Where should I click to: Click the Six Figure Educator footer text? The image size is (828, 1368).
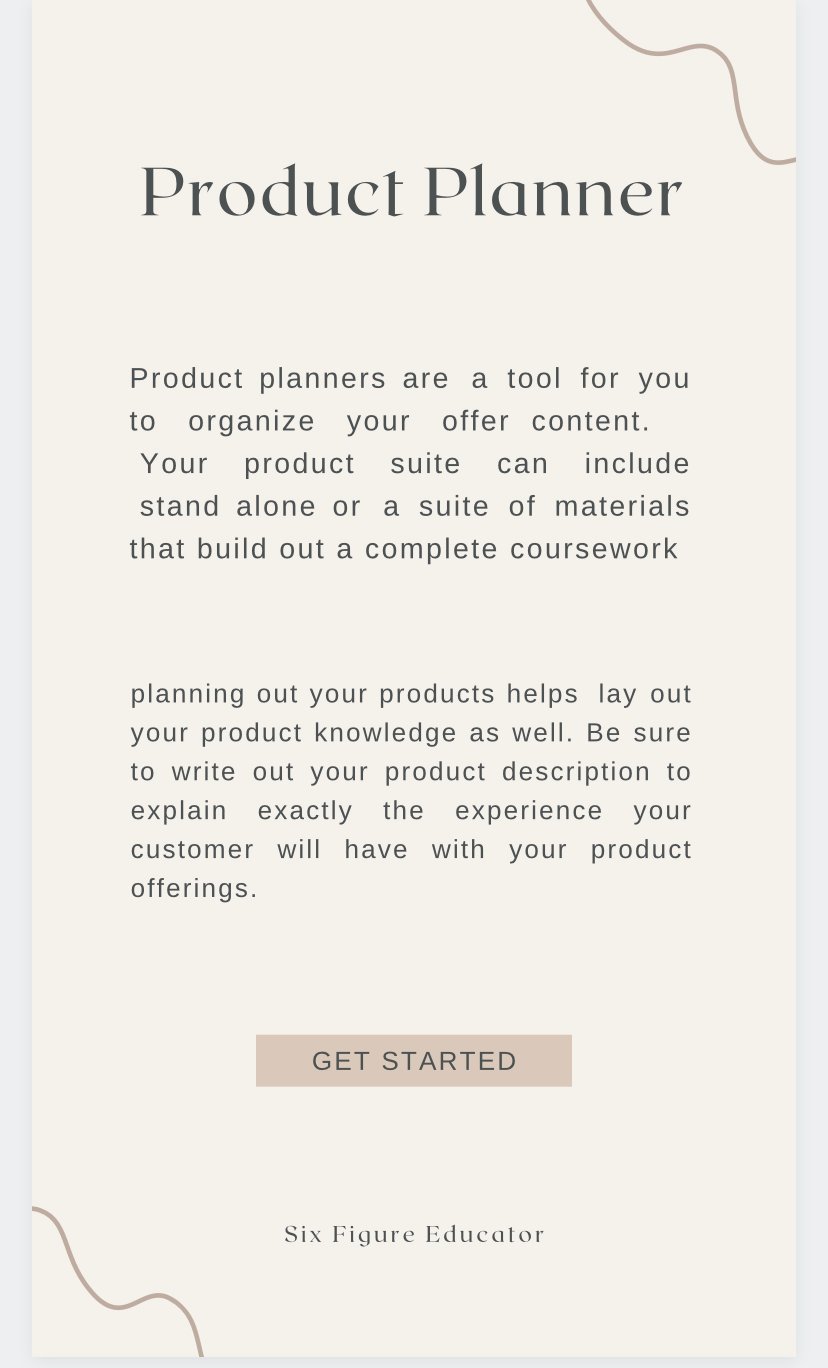pyautogui.click(x=414, y=1234)
